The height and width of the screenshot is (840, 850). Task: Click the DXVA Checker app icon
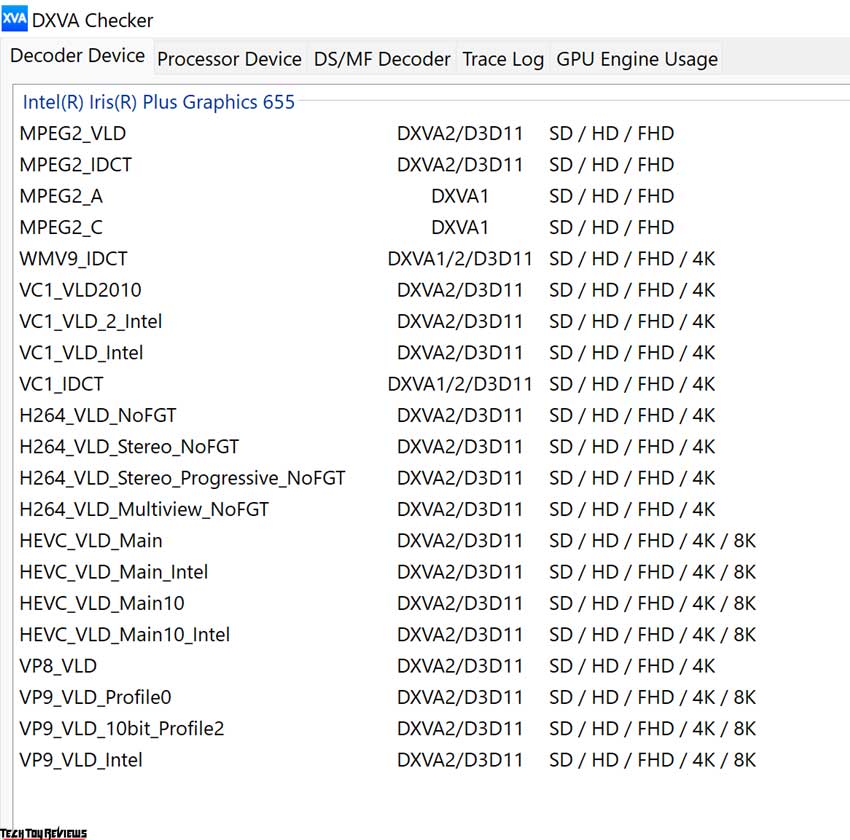click(x=14, y=20)
